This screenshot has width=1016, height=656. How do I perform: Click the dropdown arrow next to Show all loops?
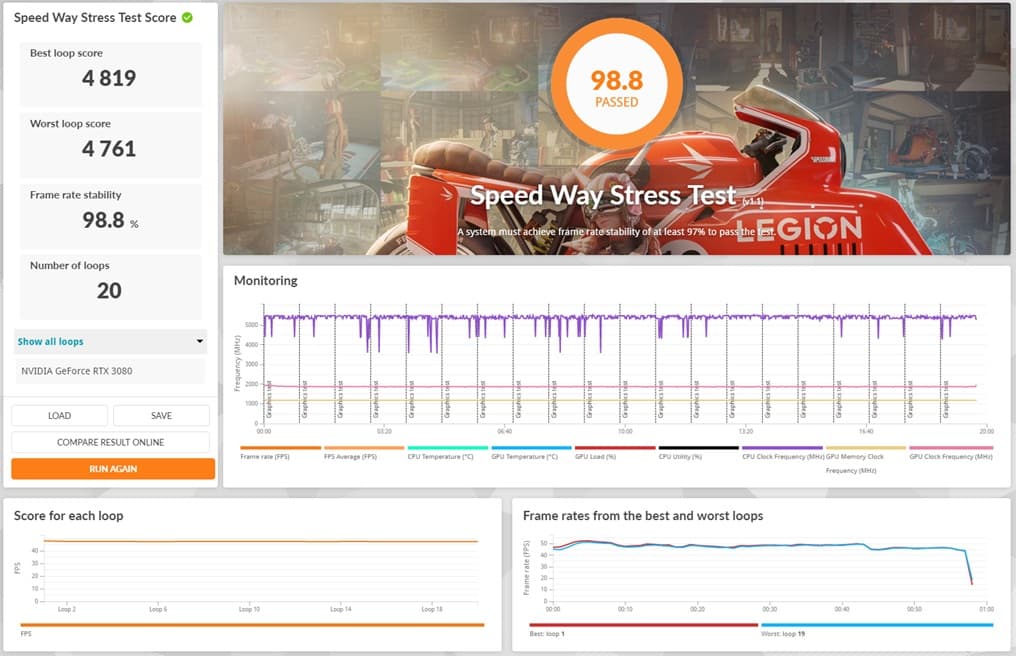[x=200, y=341]
